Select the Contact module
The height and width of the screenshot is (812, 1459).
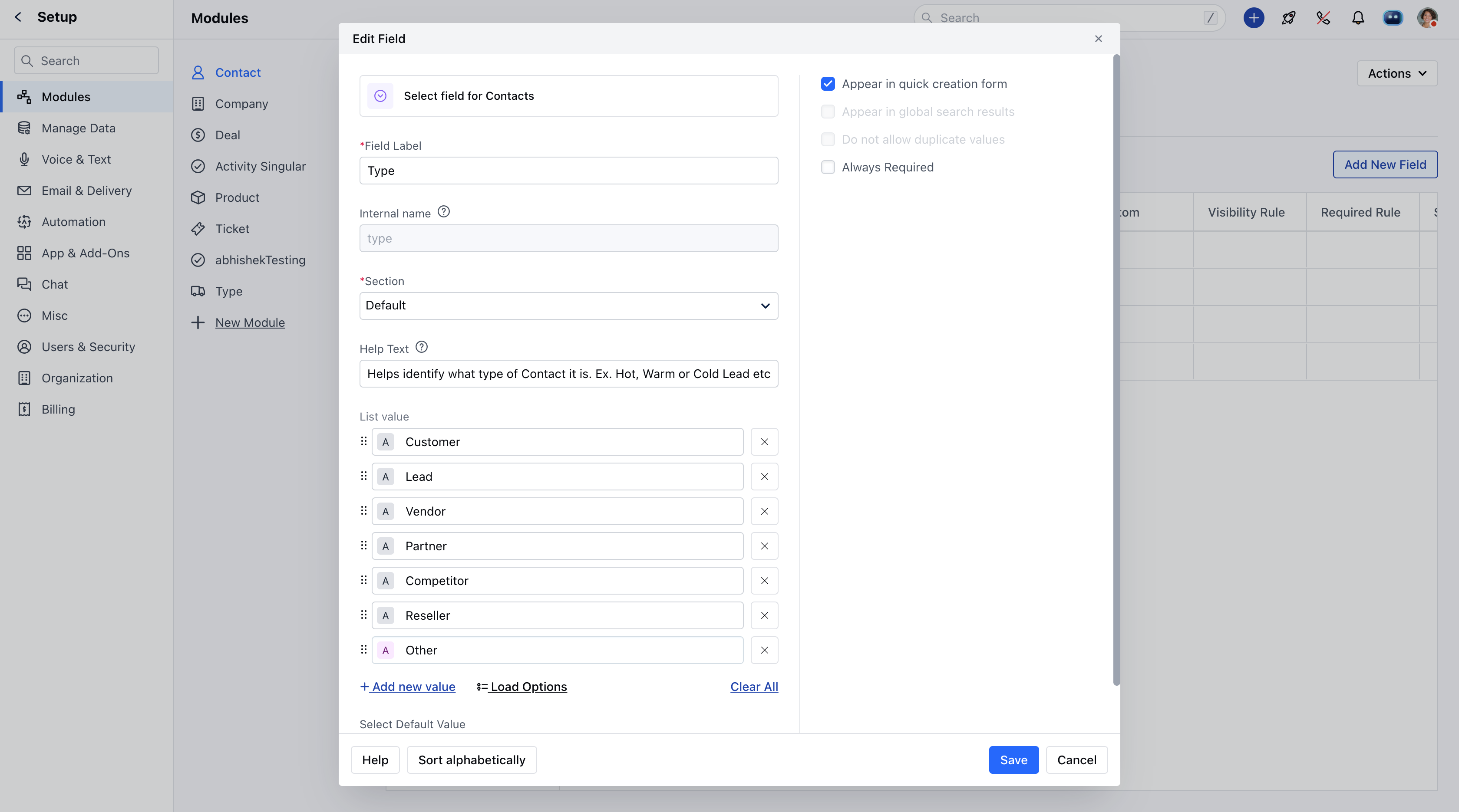point(238,72)
